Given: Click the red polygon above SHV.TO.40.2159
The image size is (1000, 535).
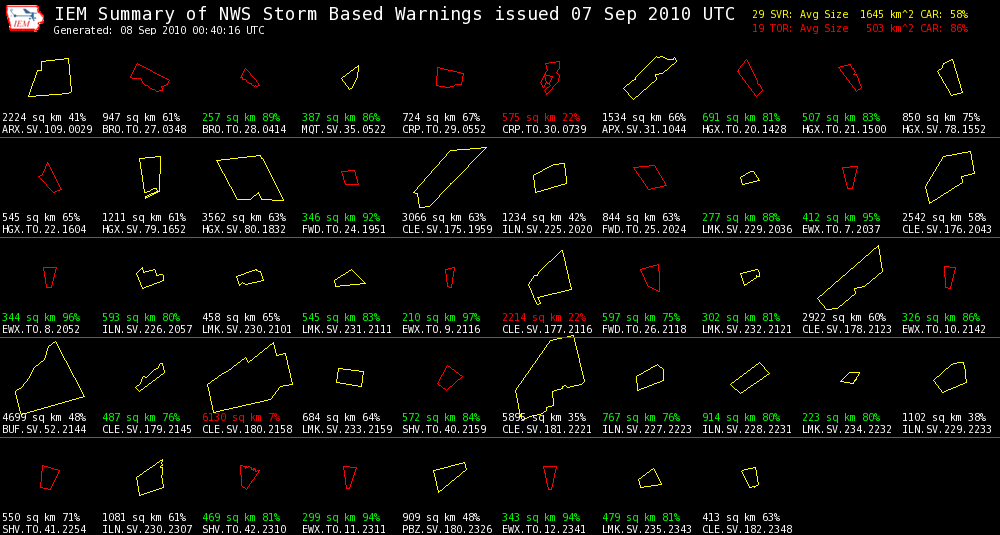Looking at the screenshot, I should [450, 377].
